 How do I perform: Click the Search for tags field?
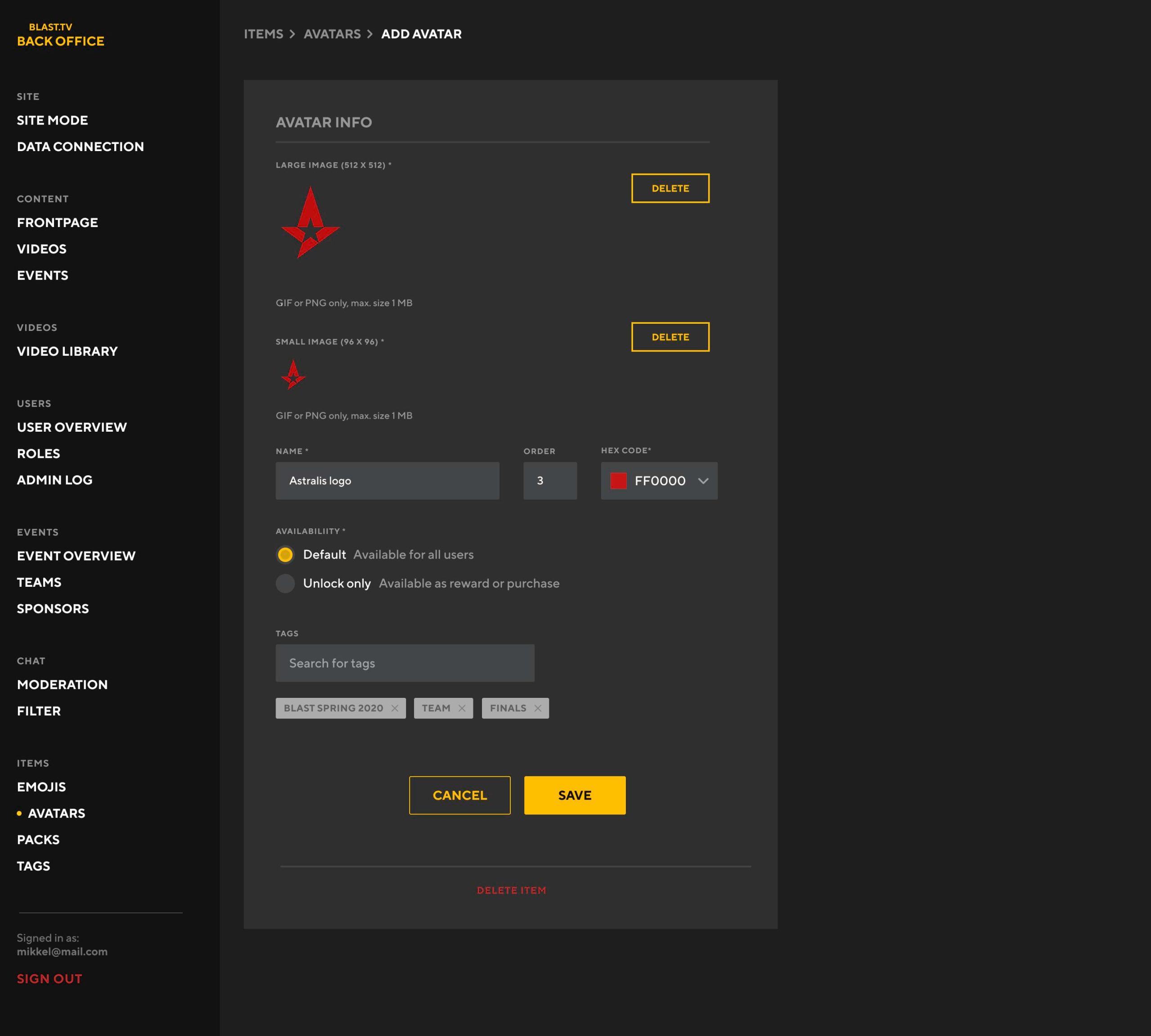pos(405,663)
